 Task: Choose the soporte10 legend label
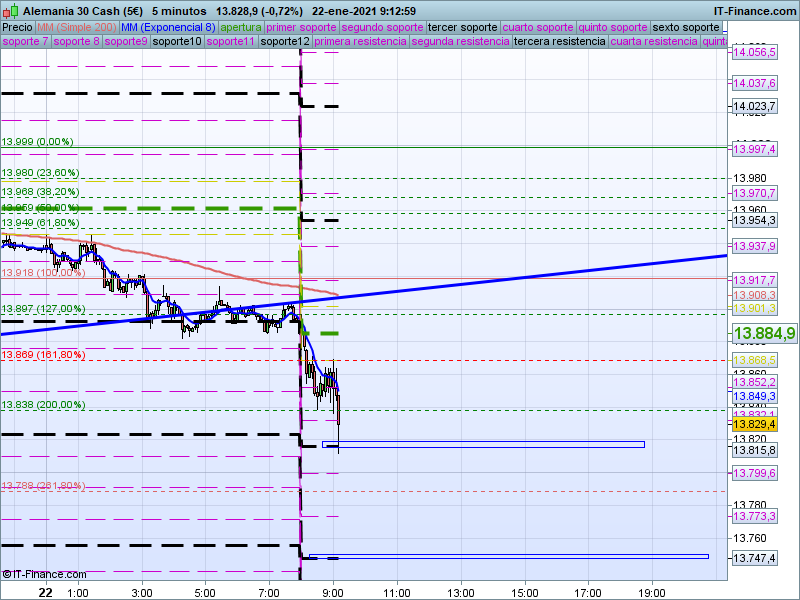point(177,41)
